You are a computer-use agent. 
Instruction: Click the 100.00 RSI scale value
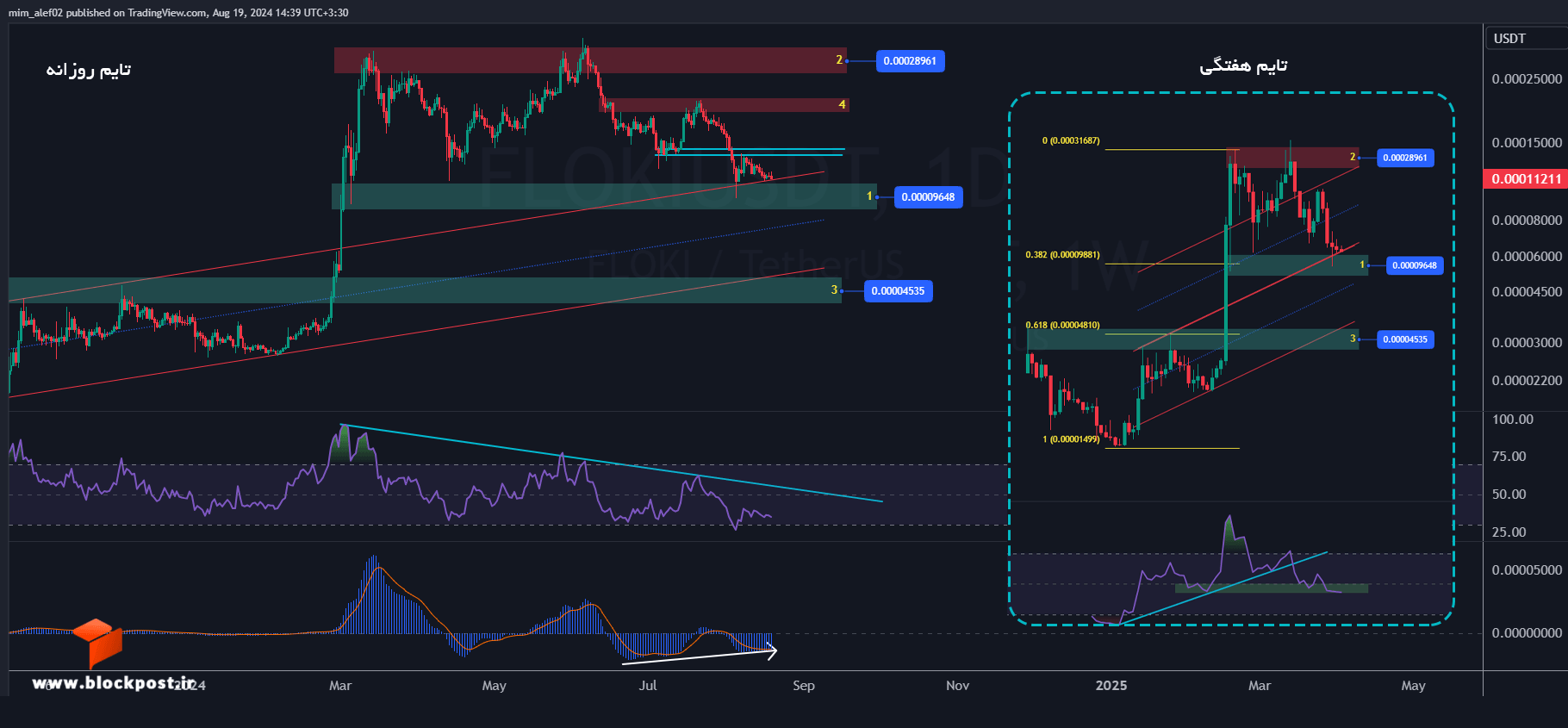[x=1513, y=420]
